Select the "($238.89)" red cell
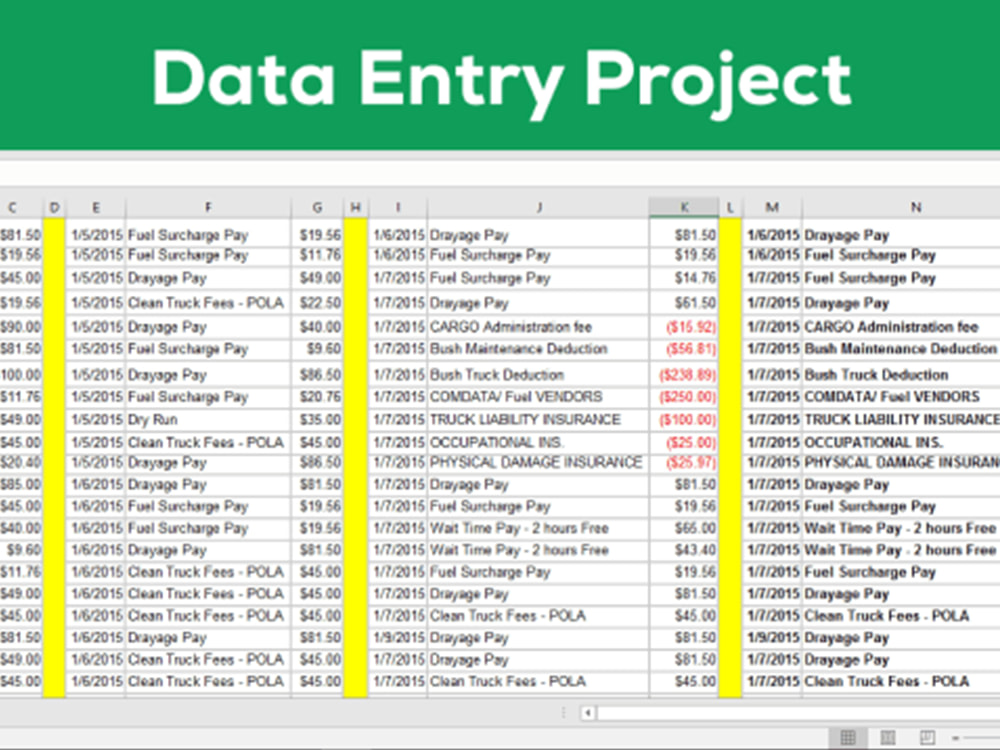The height and width of the screenshot is (750, 1000). click(684, 374)
